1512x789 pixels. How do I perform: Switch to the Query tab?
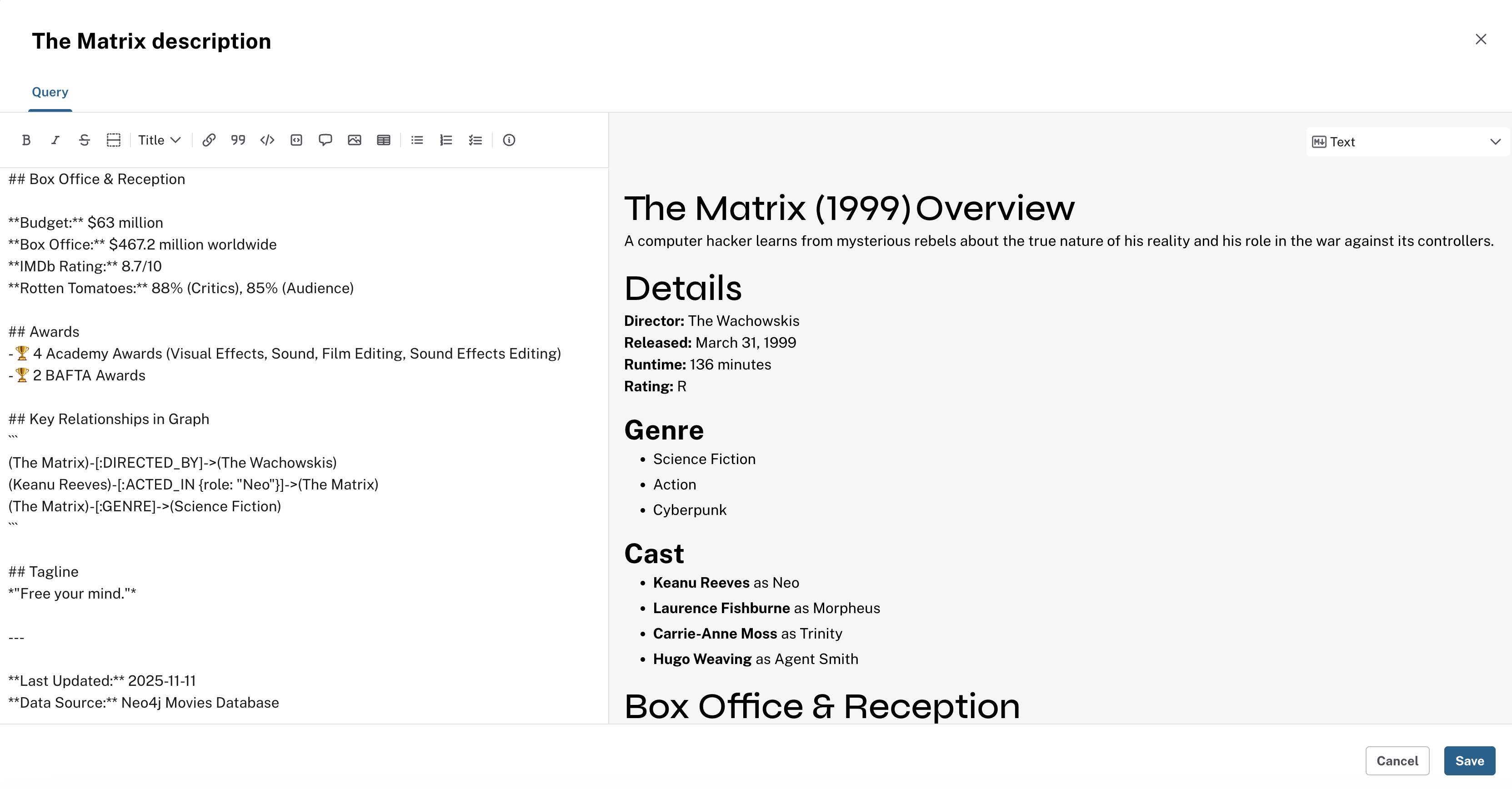tap(50, 92)
